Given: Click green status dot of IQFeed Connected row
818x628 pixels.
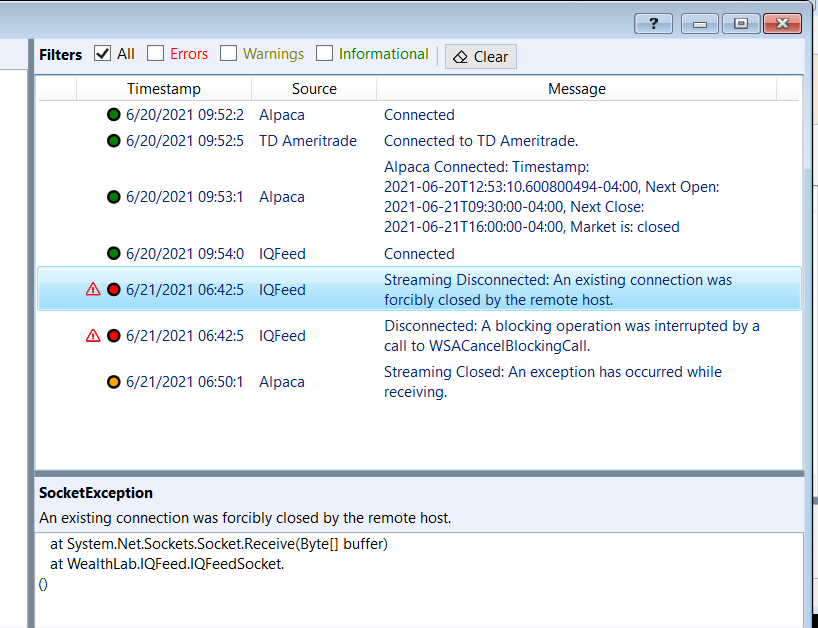Looking at the screenshot, I should 114,253.
